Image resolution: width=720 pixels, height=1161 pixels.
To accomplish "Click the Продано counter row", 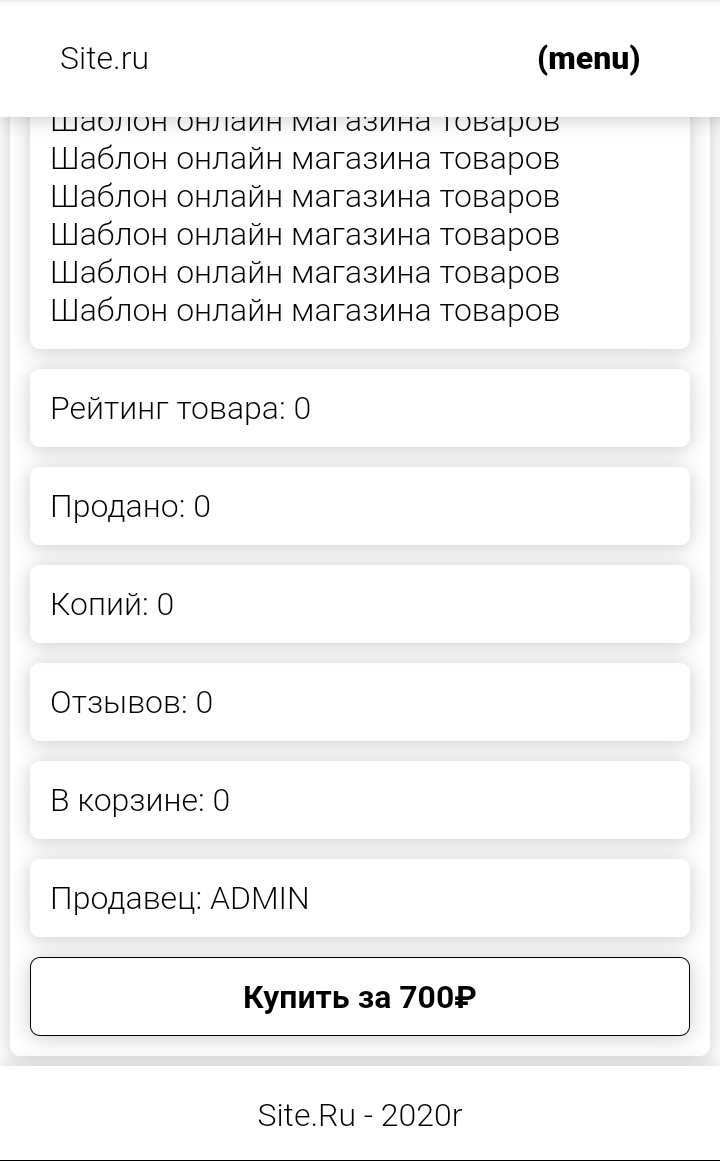I will click(x=359, y=506).
